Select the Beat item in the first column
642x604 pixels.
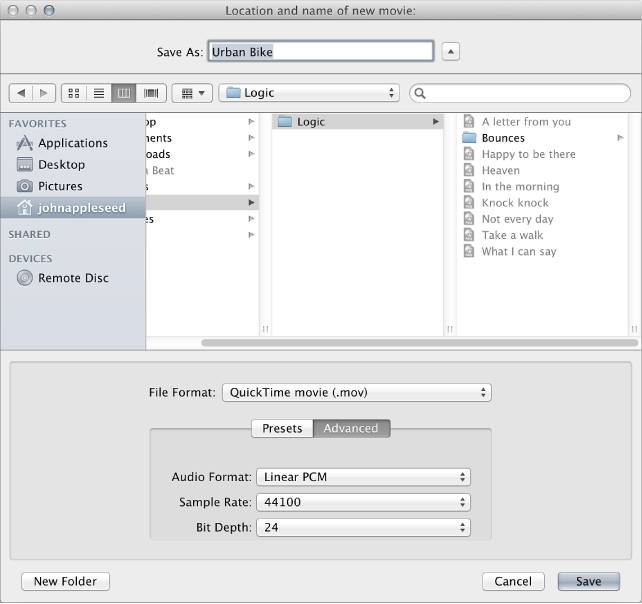point(202,170)
